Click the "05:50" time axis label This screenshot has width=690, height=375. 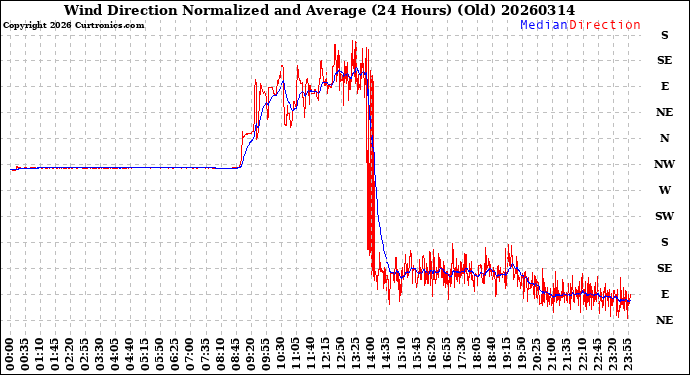[160, 355]
